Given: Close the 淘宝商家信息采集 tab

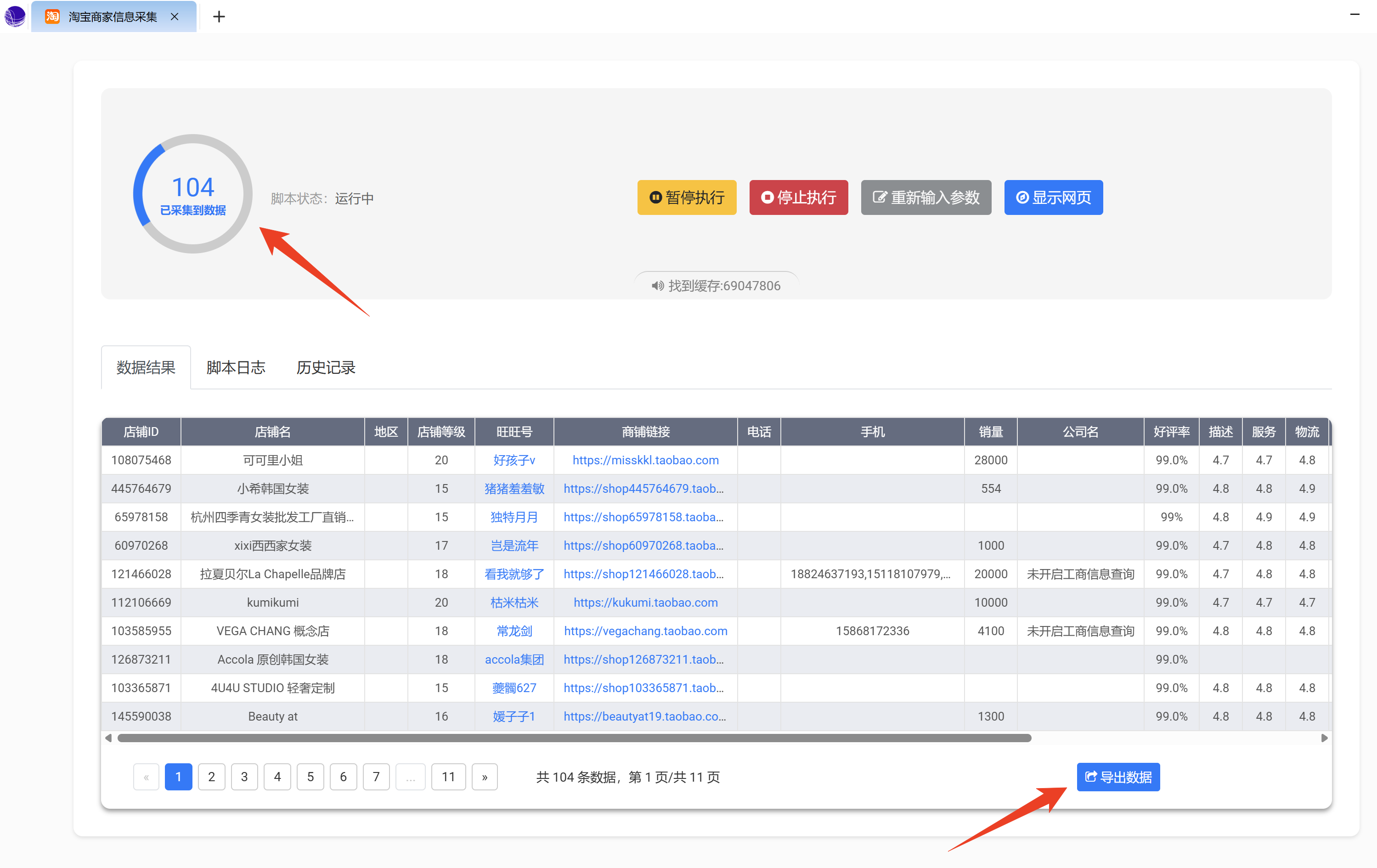Looking at the screenshot, I should point(175,17).
